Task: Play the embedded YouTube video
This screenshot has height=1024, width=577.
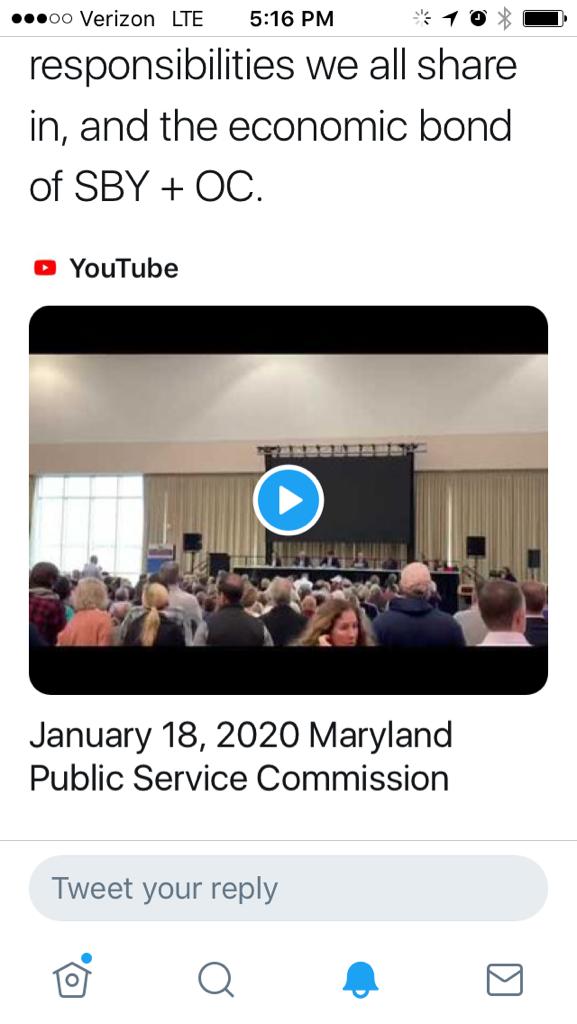Action: tap(288, 500)
